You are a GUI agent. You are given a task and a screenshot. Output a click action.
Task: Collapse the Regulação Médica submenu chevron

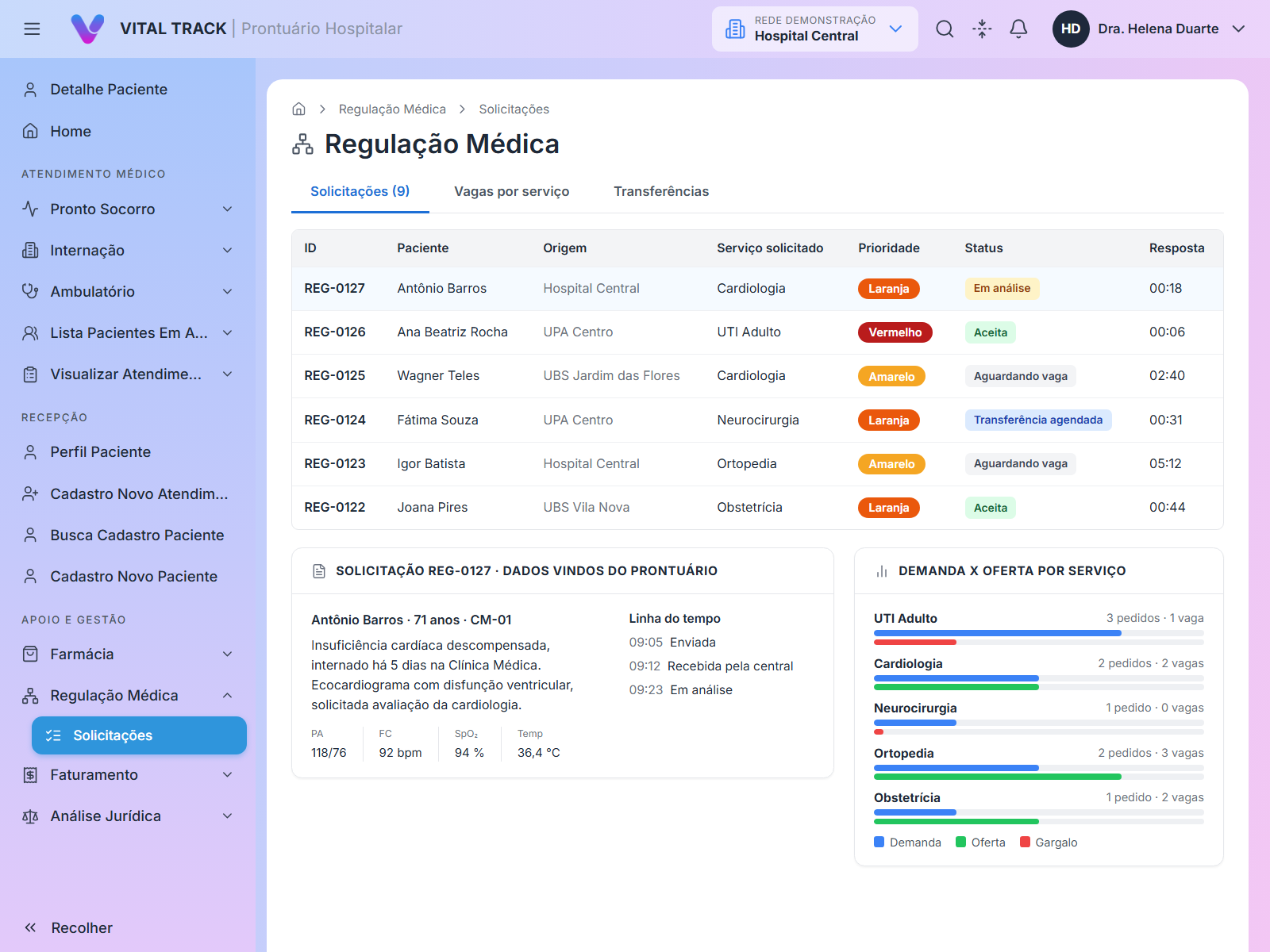click(x=228, y=695)
